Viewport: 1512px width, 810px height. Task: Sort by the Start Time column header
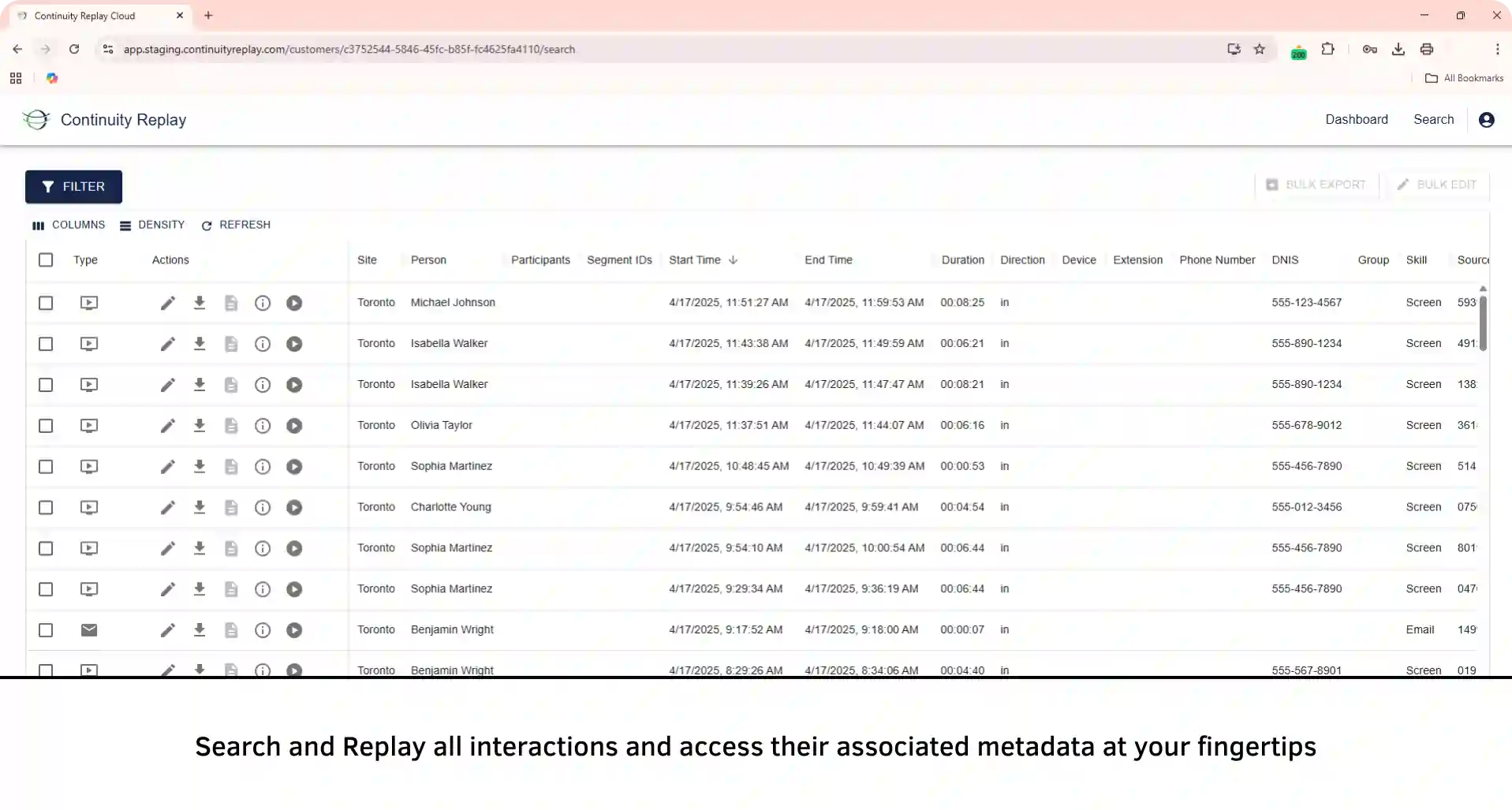[x=695, y=260]
